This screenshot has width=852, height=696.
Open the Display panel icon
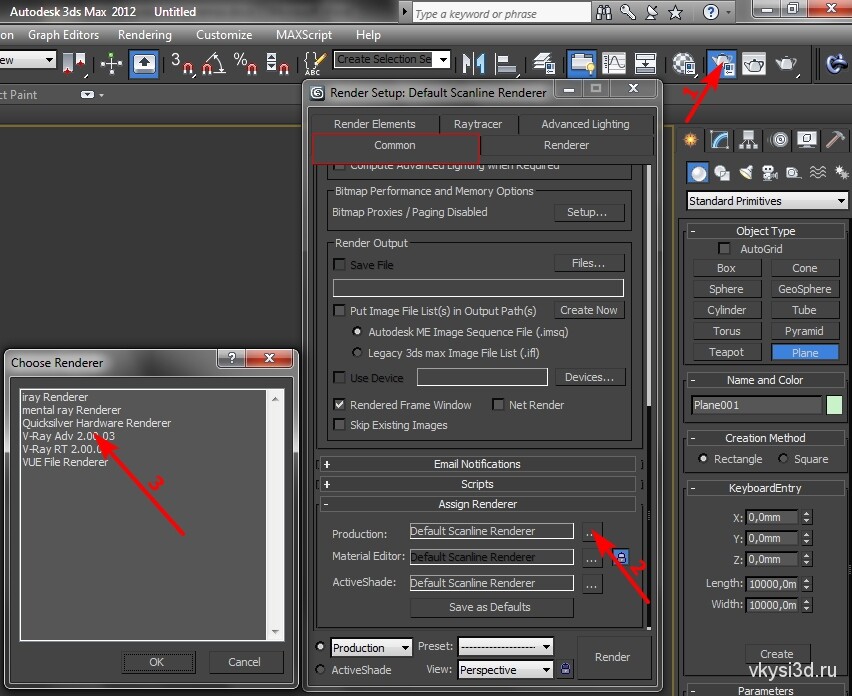click(807, 140)
